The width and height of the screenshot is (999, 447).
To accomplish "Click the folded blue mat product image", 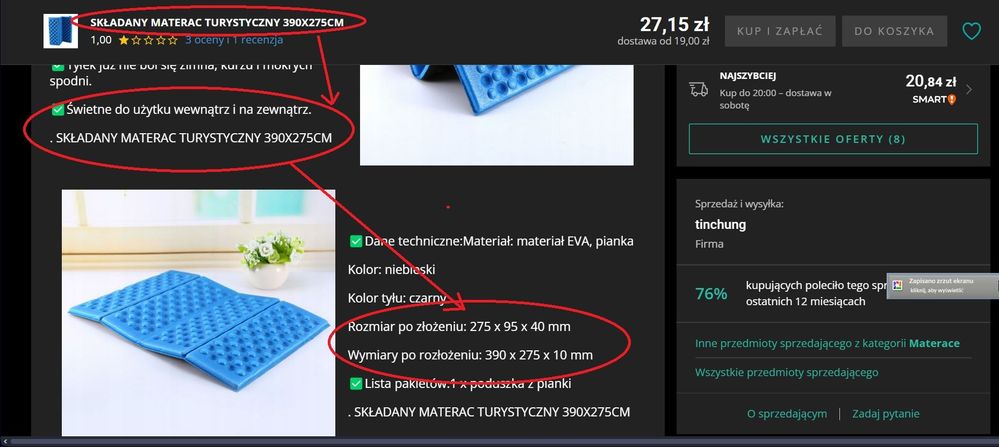I will [x=198, y=313].
